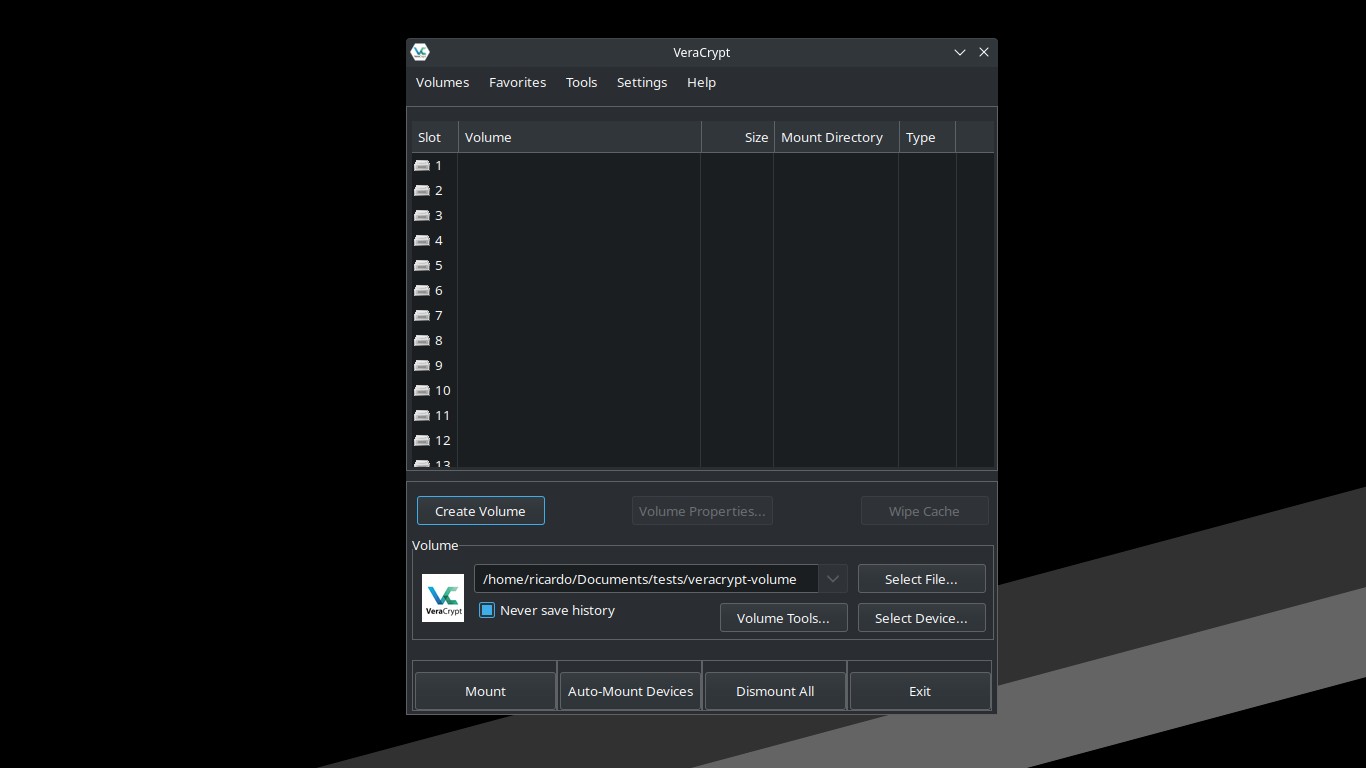1366x768 pixels.
Task: Select the drive icon for slot 3
Action: tap(422, 215)
